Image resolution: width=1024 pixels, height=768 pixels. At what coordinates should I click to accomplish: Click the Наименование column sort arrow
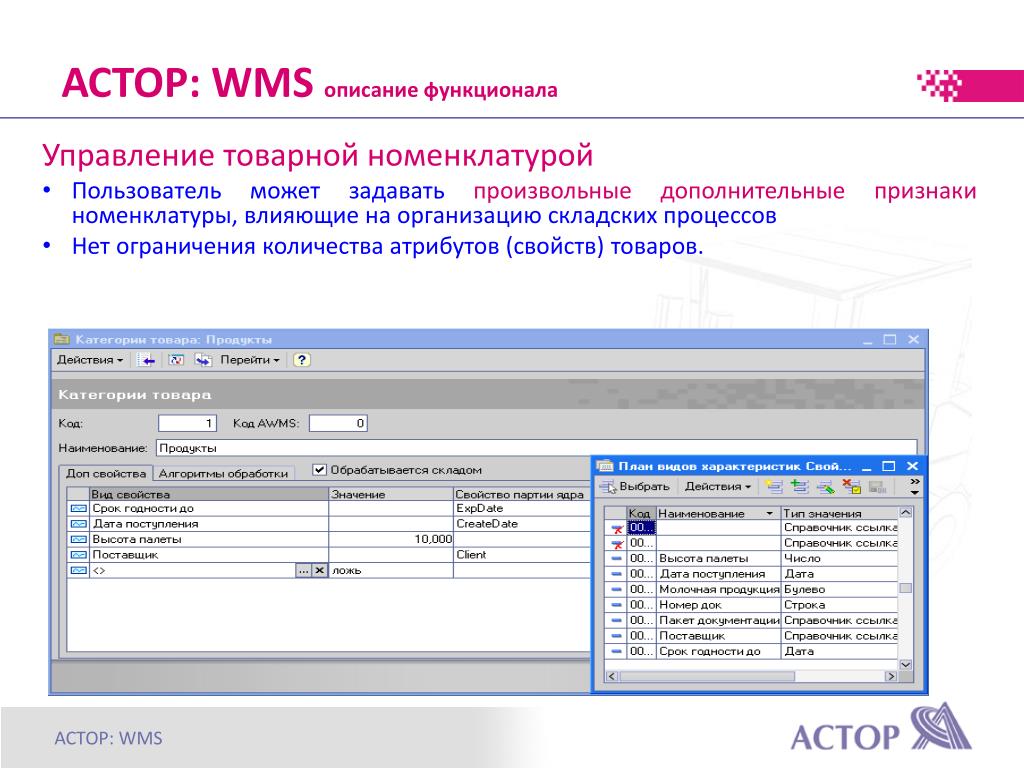click(769, 514)
